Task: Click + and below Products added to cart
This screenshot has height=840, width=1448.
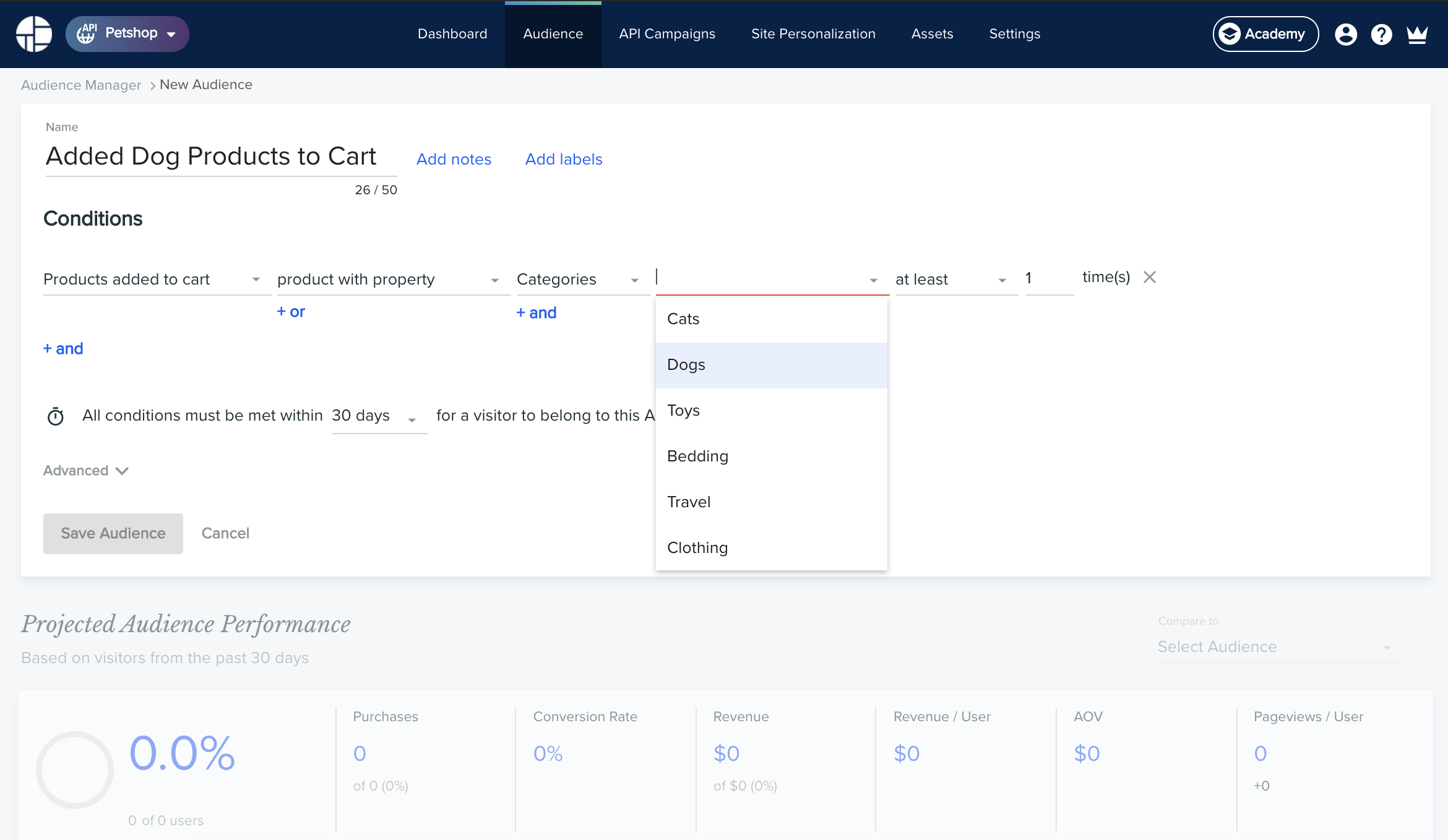Action: [x=63, y=349]
